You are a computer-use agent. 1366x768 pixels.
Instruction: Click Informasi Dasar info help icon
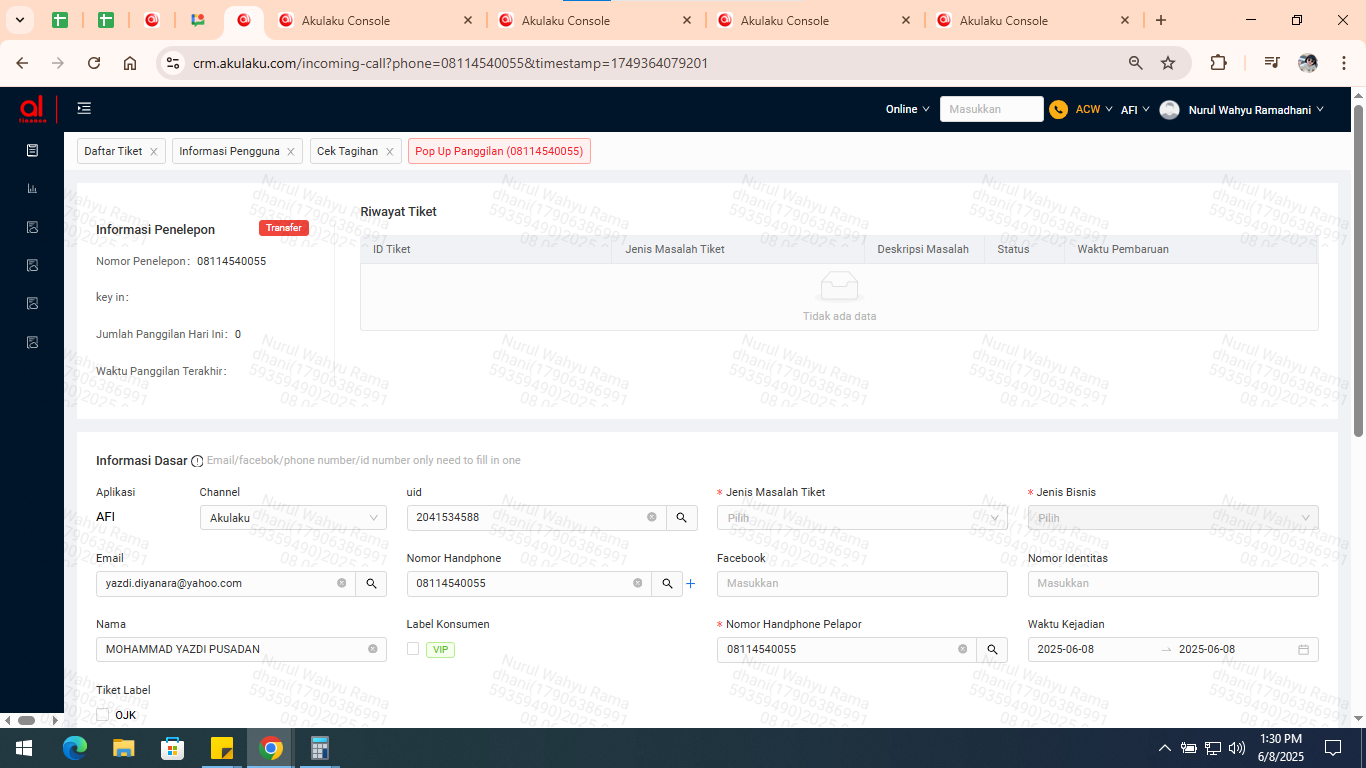[197, 461]
